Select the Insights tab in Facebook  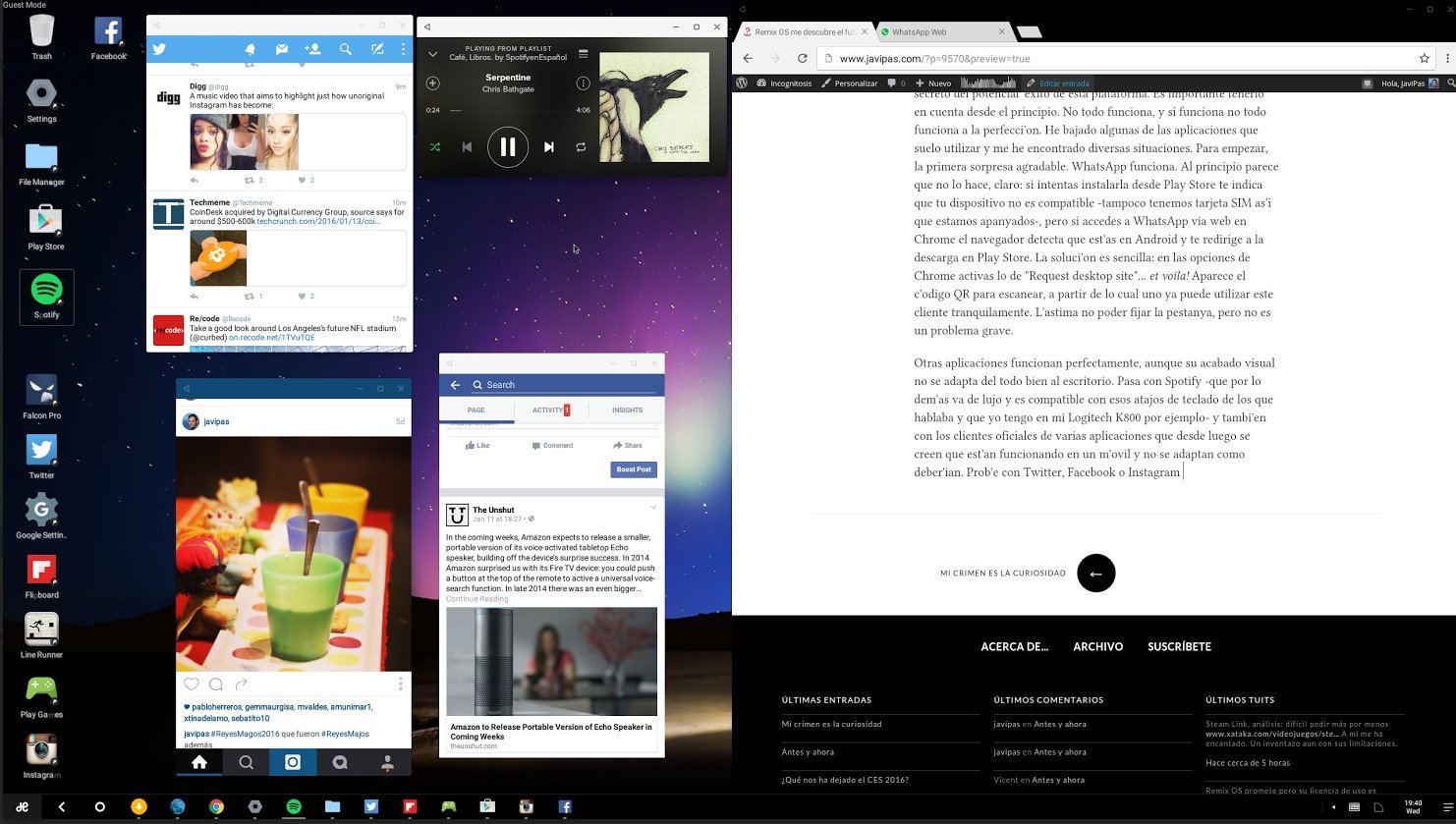point(627,411)
